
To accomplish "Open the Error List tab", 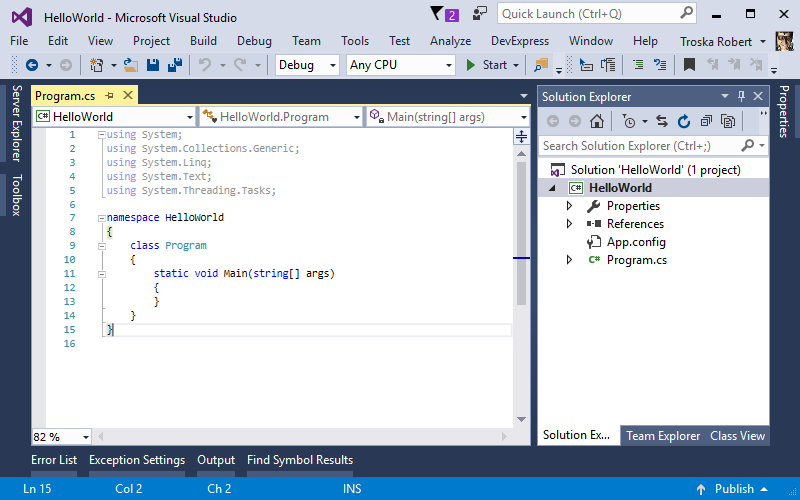I will pyautogui.click(x=54, y=460).
